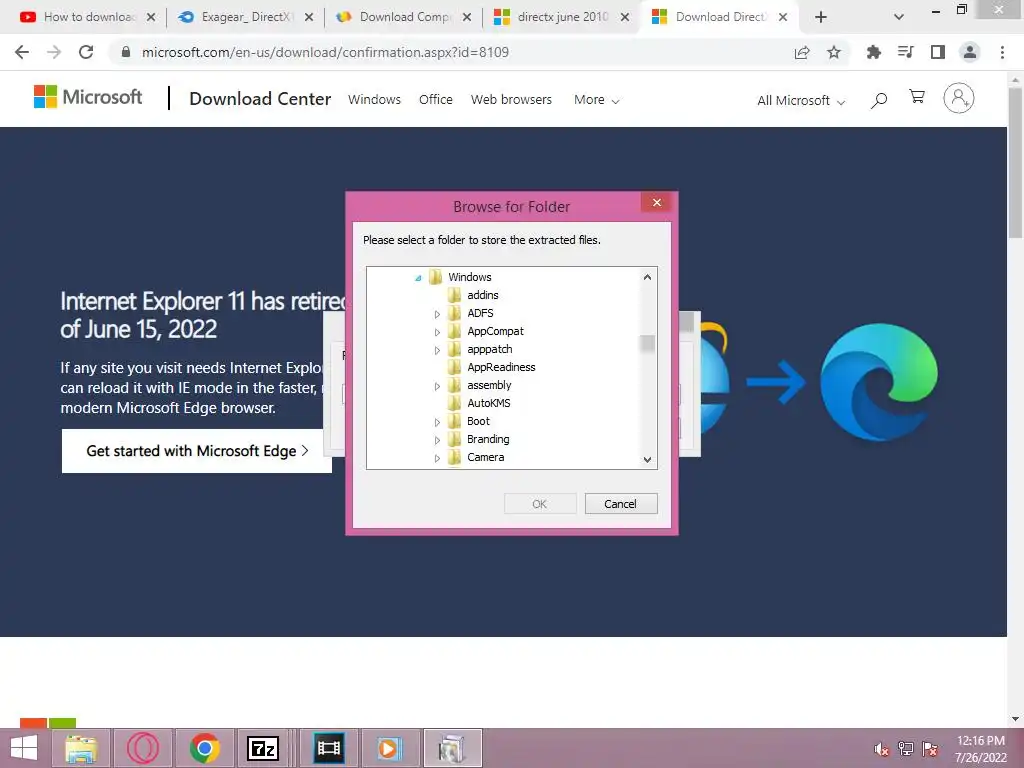This screenshot has width=1024, height=768.
Task: Close the Exagear_ DirectX tab
Action: pos(309,17)
